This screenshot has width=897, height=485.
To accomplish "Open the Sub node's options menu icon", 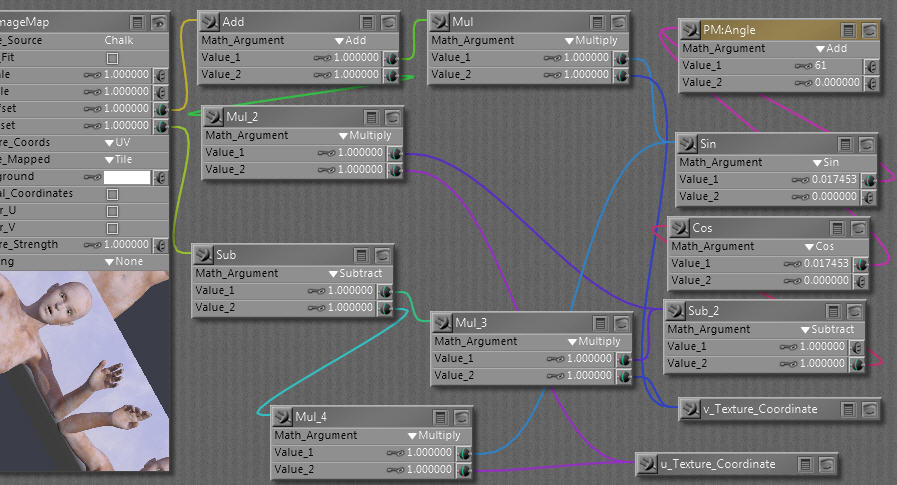I will tap(361, 255).
